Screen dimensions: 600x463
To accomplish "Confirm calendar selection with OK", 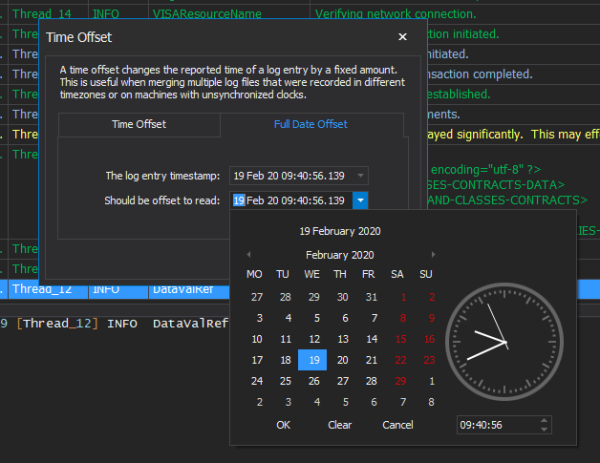I will point(283,425).
